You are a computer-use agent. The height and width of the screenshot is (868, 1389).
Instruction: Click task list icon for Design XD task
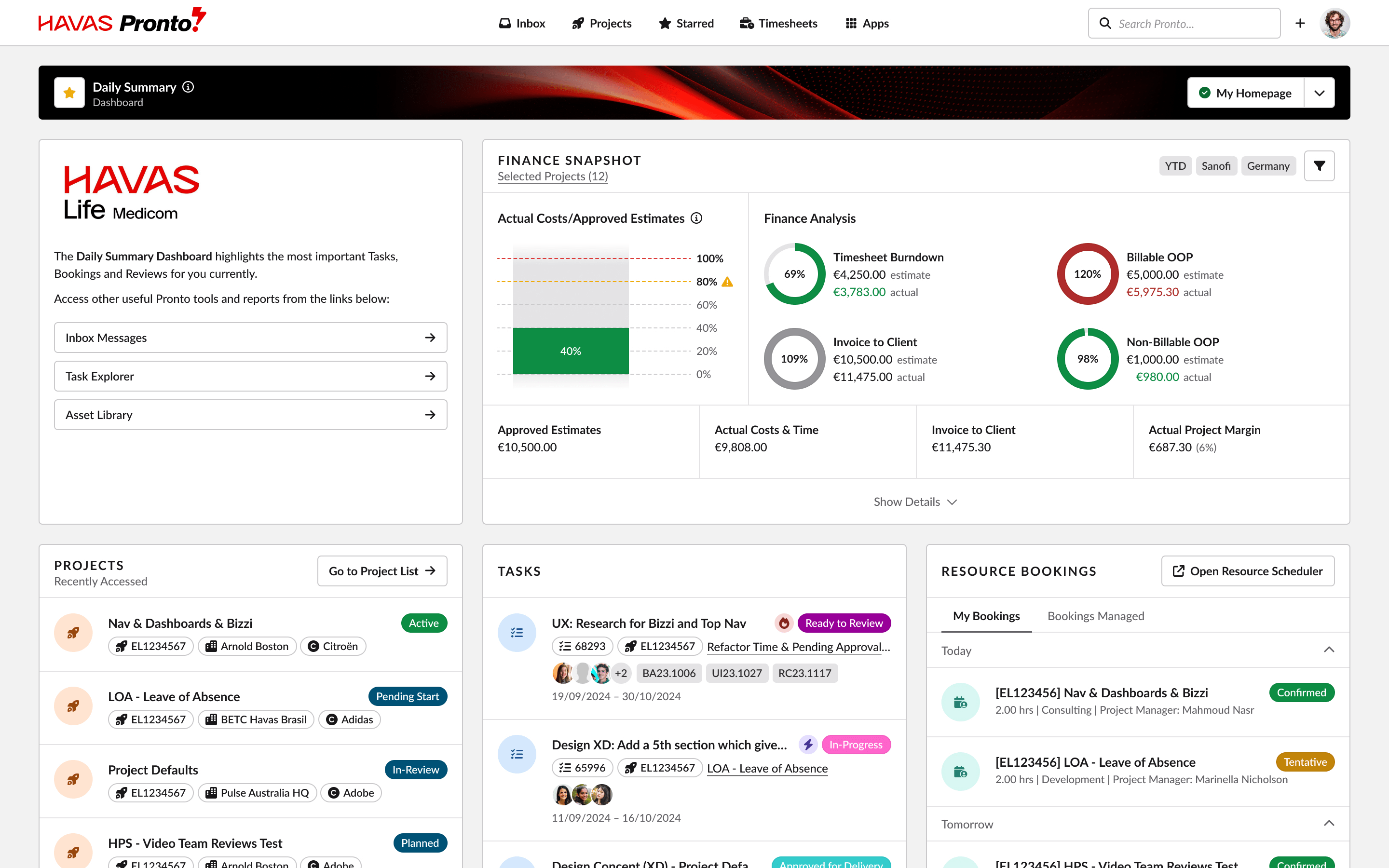(517, 754)
